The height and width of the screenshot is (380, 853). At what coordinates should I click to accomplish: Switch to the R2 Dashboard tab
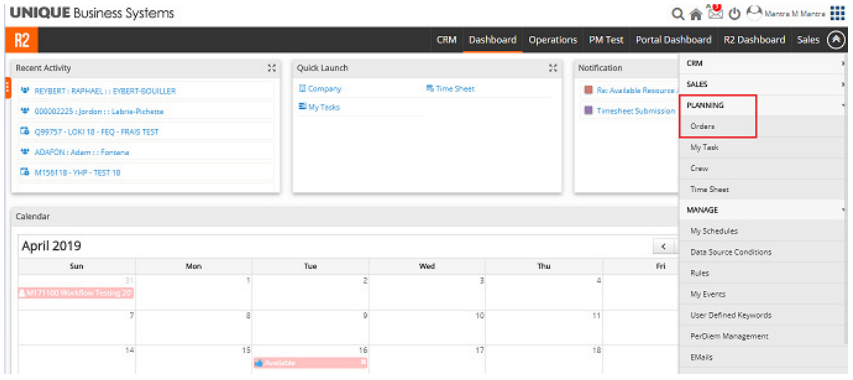click(754, 40)
